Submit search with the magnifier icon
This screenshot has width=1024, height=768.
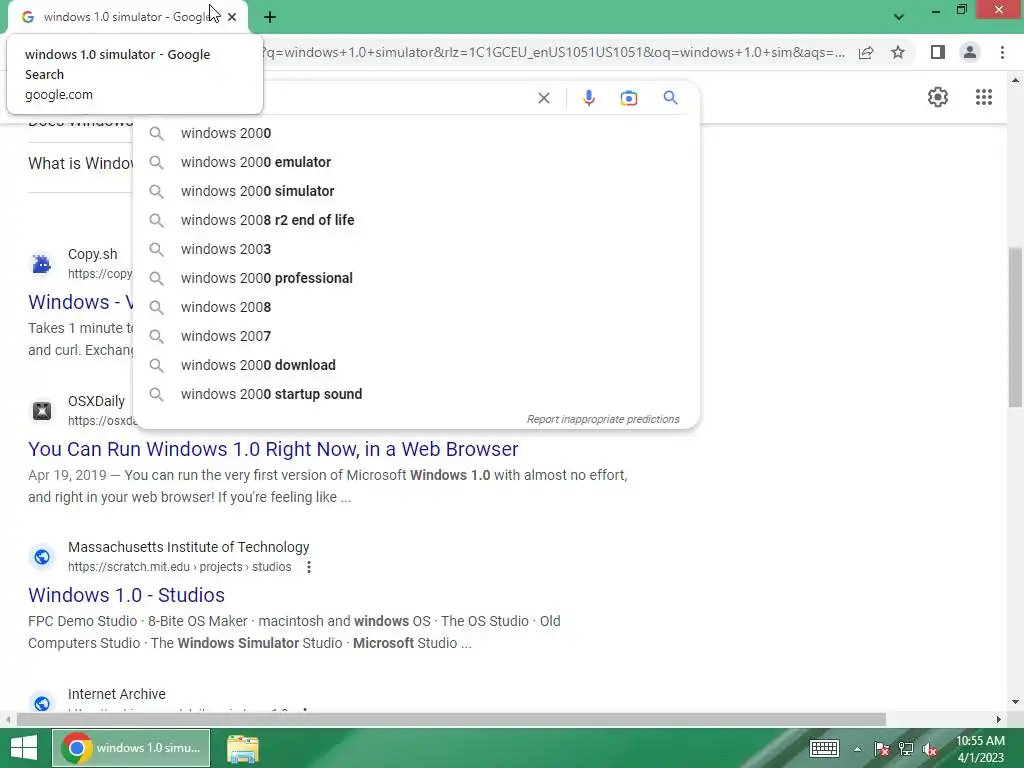click(x=670, y=98)
